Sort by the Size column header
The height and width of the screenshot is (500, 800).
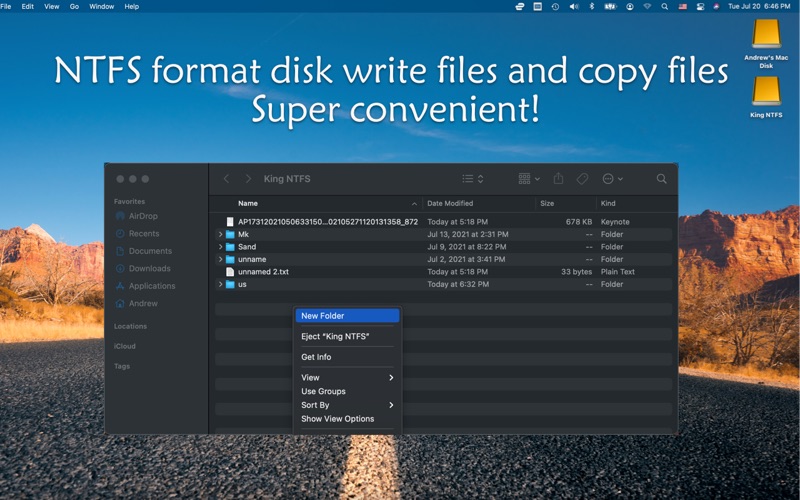pos(547,203)
